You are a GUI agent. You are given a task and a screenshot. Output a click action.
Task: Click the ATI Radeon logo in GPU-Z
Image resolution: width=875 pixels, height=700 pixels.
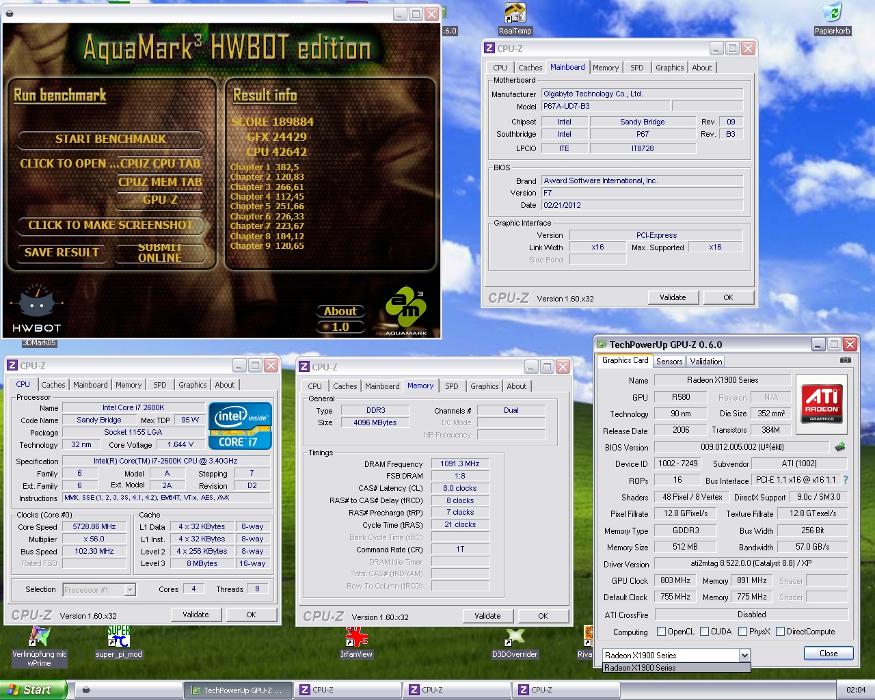[821, 405]
